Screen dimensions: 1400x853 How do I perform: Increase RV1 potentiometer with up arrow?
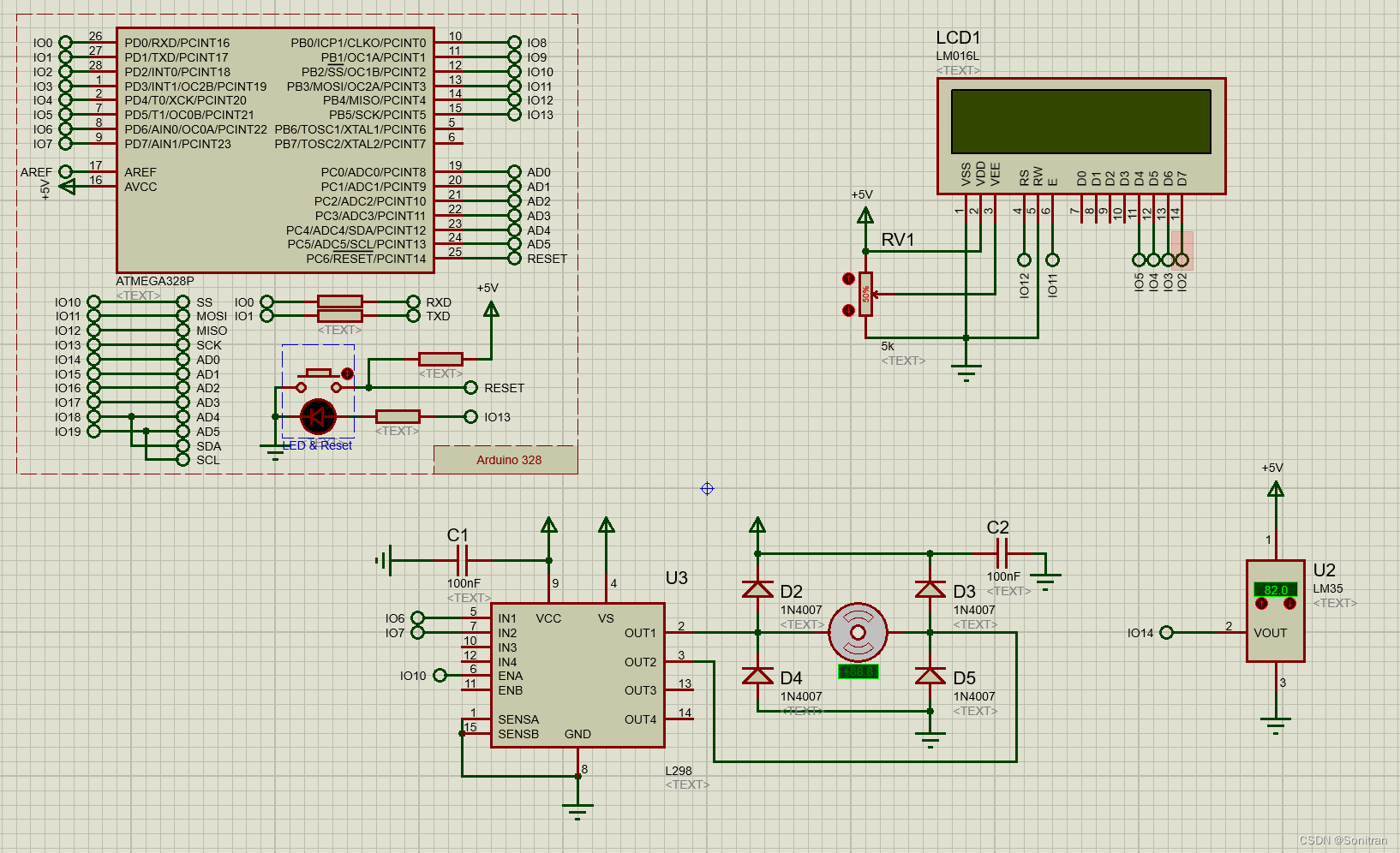848,279
